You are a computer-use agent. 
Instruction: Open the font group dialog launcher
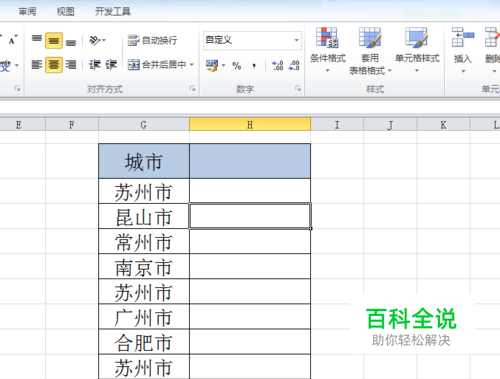tap(17, 88)
